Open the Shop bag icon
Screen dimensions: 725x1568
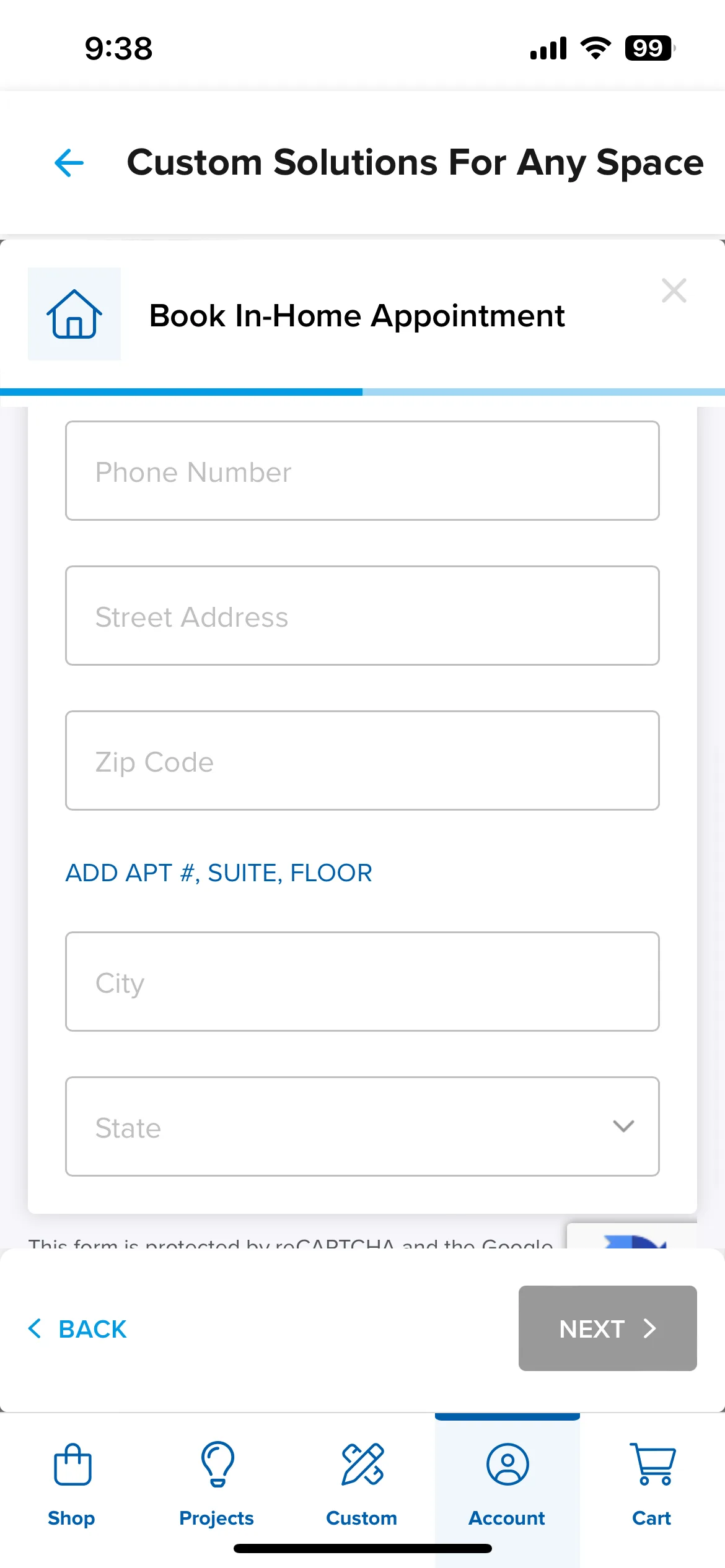pos(72,1464)
